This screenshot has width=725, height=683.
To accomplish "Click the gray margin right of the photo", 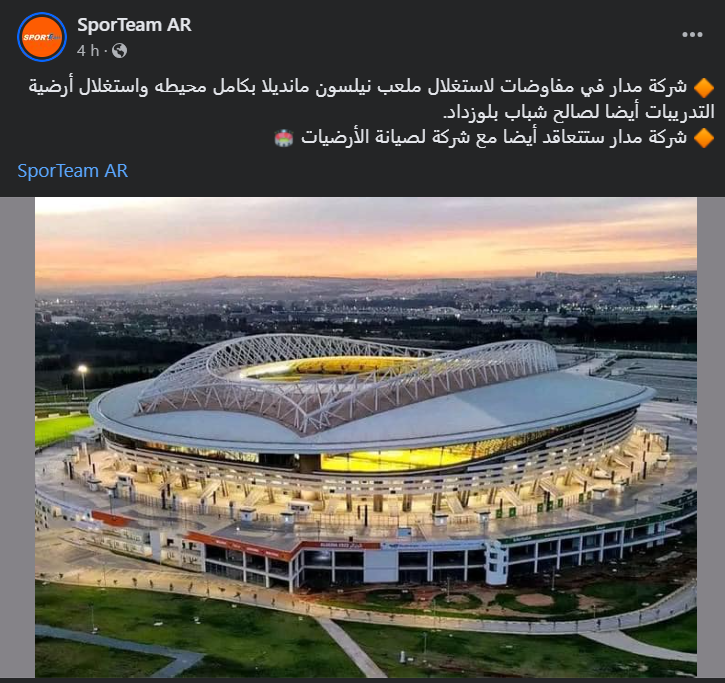I will click(x=711, y=437).
